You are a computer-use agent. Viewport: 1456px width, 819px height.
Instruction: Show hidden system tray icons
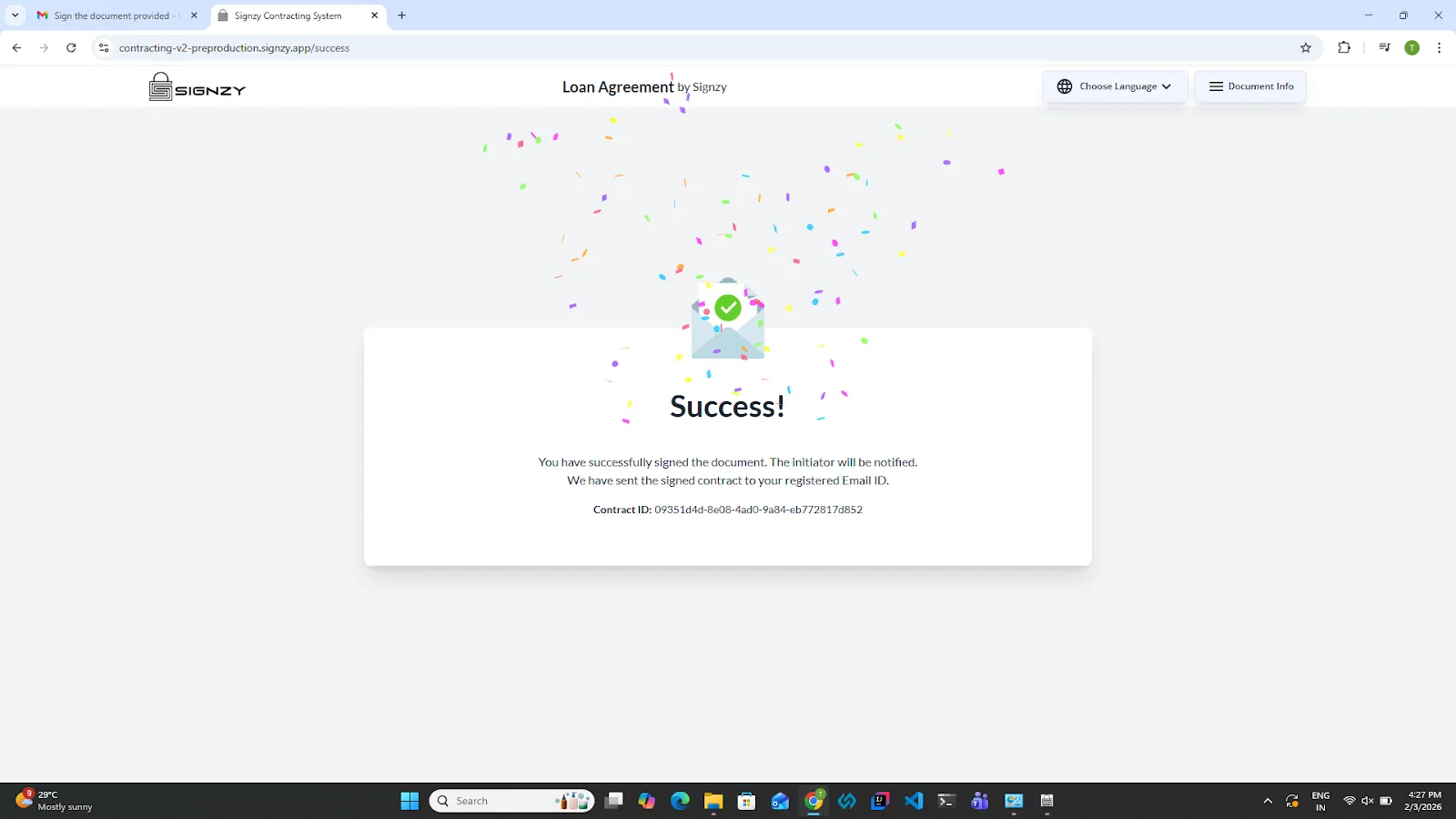1268,801
